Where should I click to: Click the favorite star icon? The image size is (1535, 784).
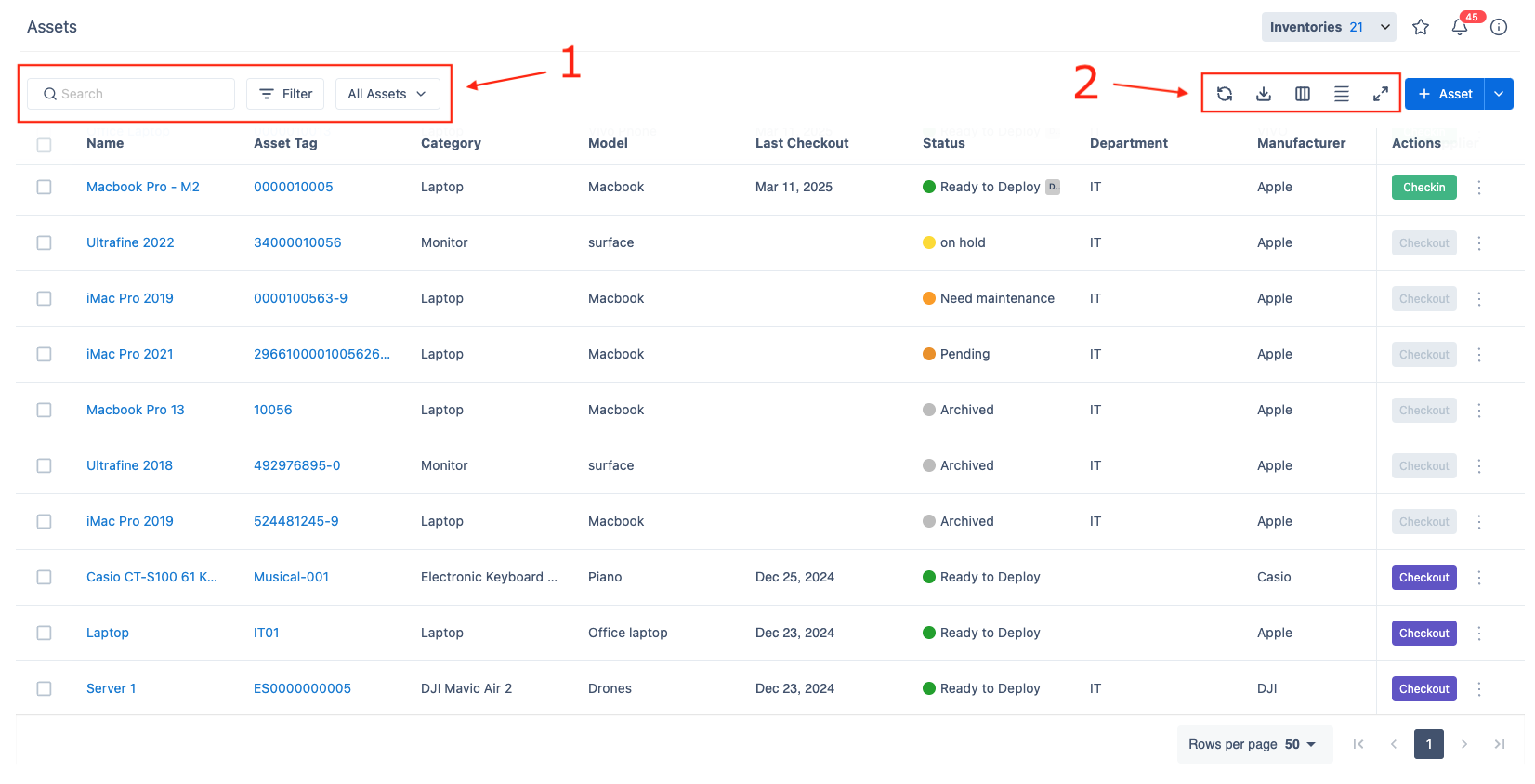point(1421,27)
